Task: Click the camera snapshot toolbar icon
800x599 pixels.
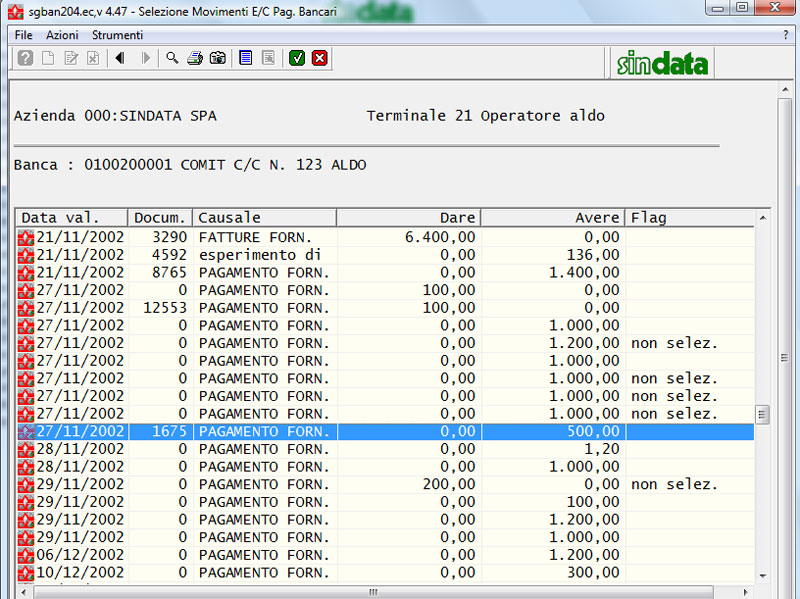Action: [x=218, y=58]
